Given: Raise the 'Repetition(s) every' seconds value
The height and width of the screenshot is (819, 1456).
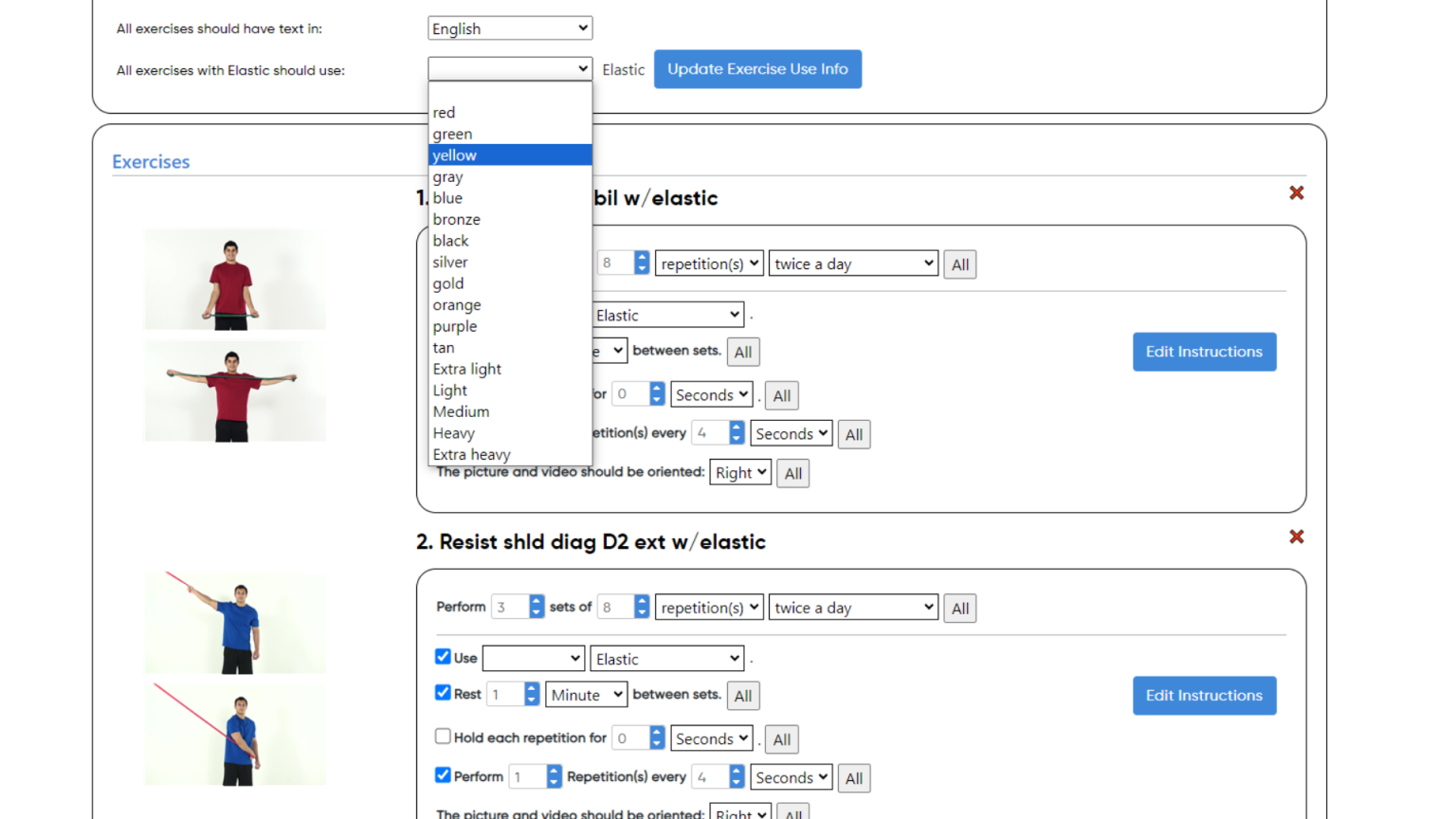Looking at the screenshot, I should pos(736,771).
